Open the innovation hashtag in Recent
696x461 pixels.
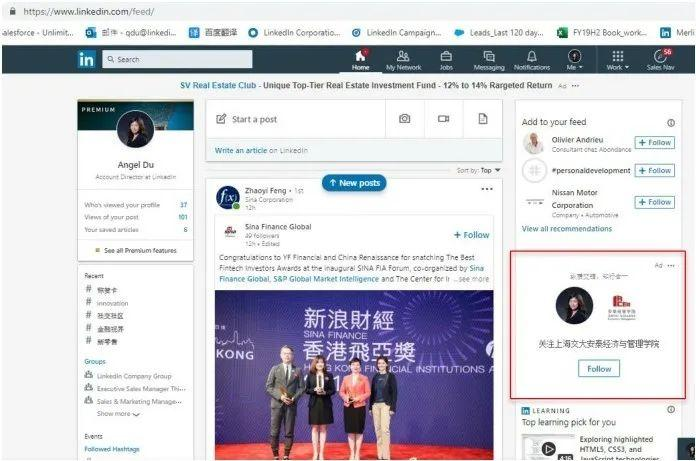[x=112, y=303]
